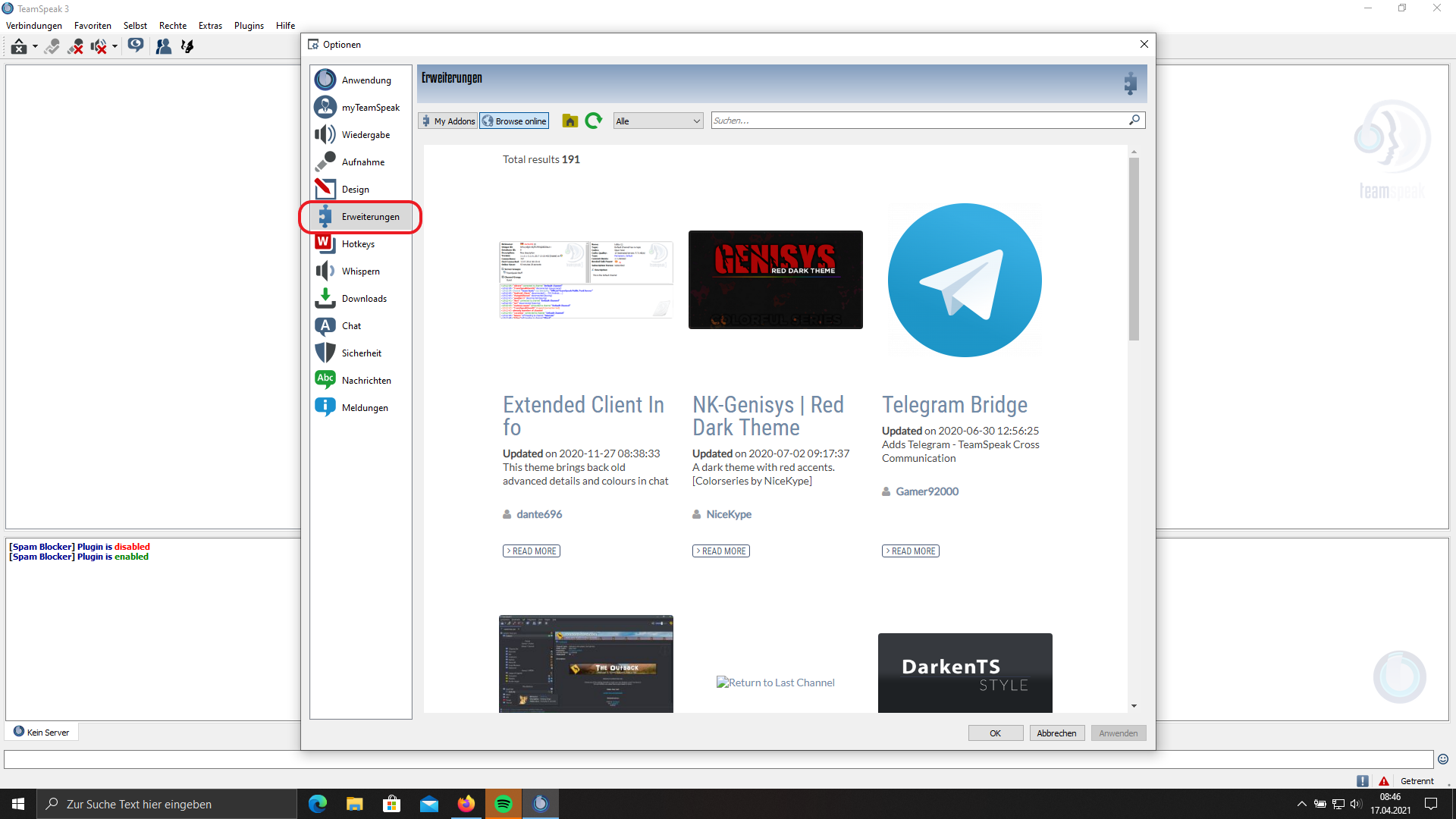This screenshot has width=1456, height=819.
Task: Open the emoticon smiley picker
Action: point(1443,759)
